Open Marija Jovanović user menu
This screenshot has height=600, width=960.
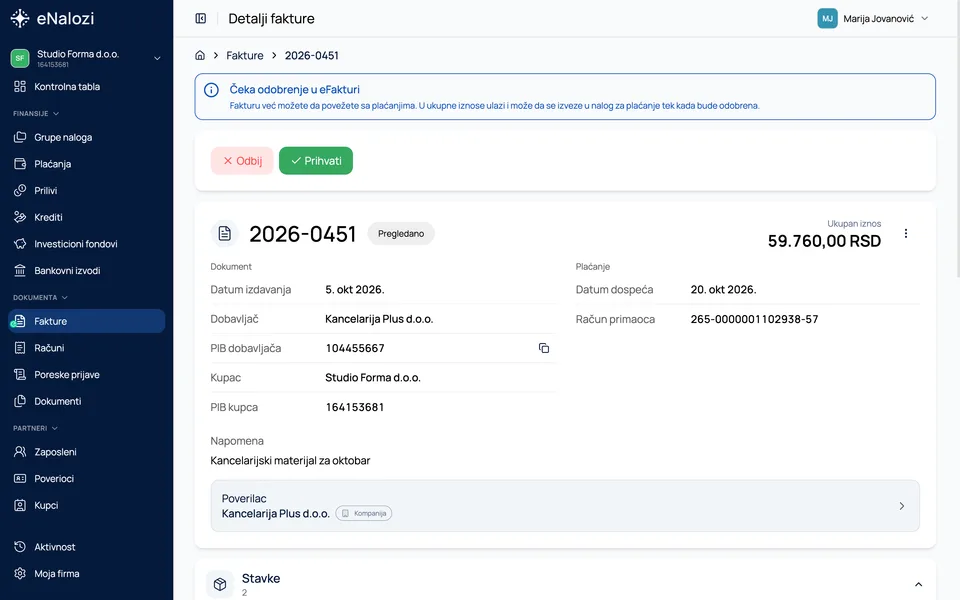point(874,18)
